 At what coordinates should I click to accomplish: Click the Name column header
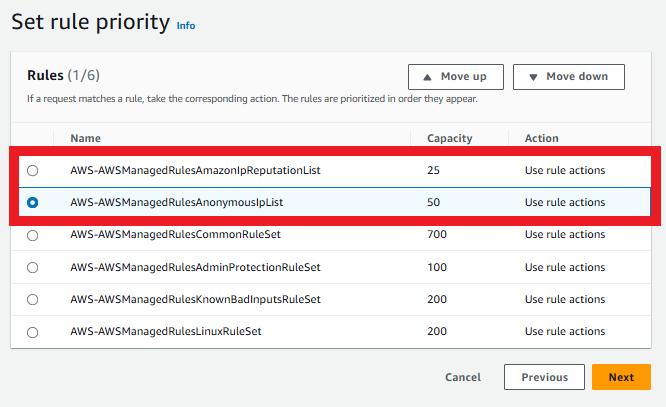tap(85, 138)
